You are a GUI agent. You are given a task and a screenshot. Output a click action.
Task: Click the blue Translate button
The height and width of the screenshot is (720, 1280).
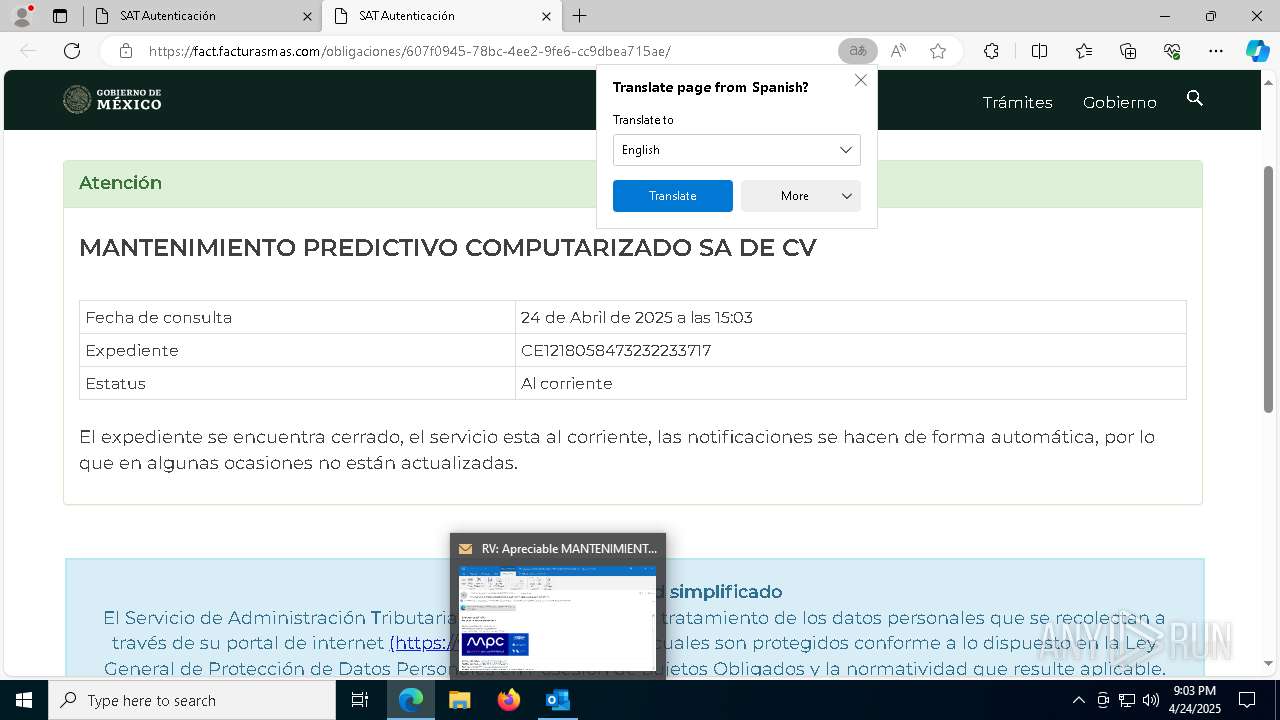click(673, 196)
